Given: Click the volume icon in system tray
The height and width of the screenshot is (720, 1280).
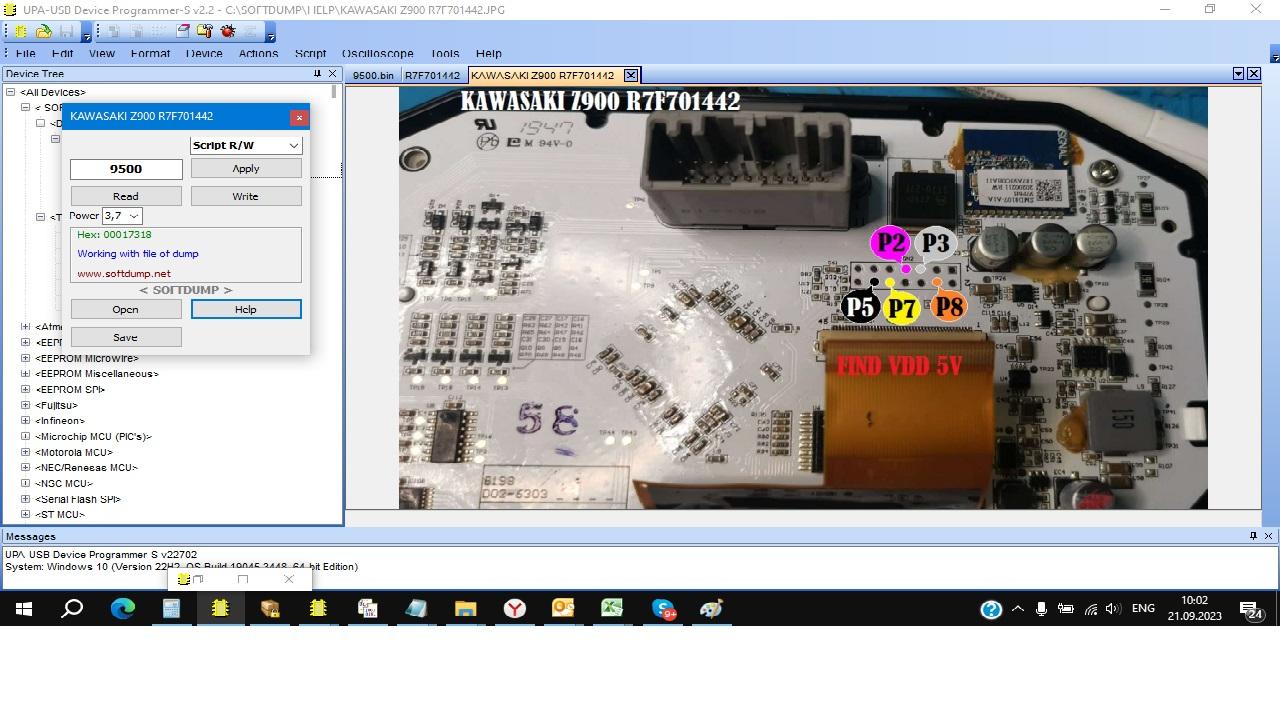Looking at the screenshot, I should coord(1112,609).
